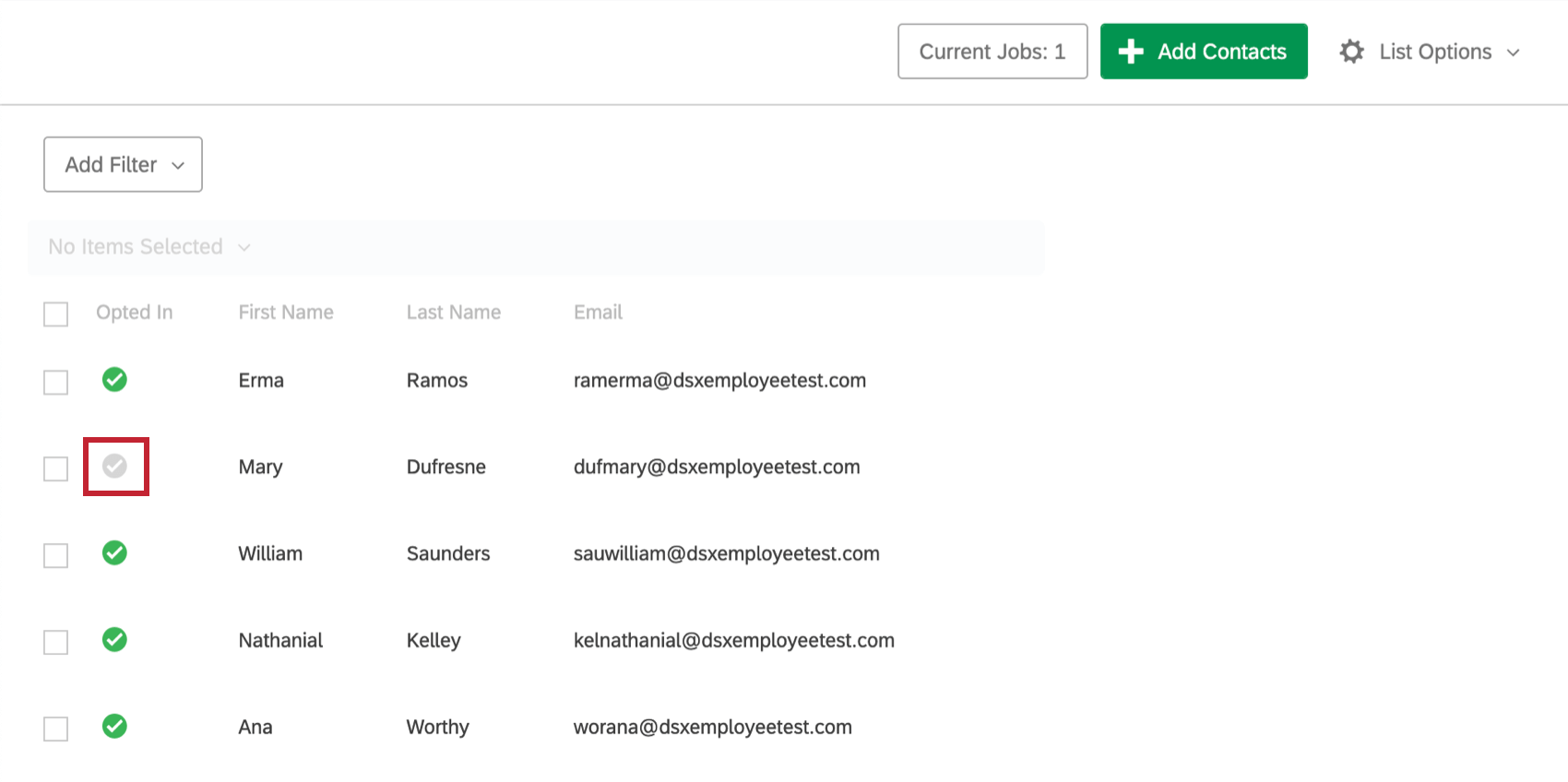Image resolution: width=1568 pixels, height=782 pixels.
Task: Select the checkbox for Erma Ramos
Action: pos(56,382)
